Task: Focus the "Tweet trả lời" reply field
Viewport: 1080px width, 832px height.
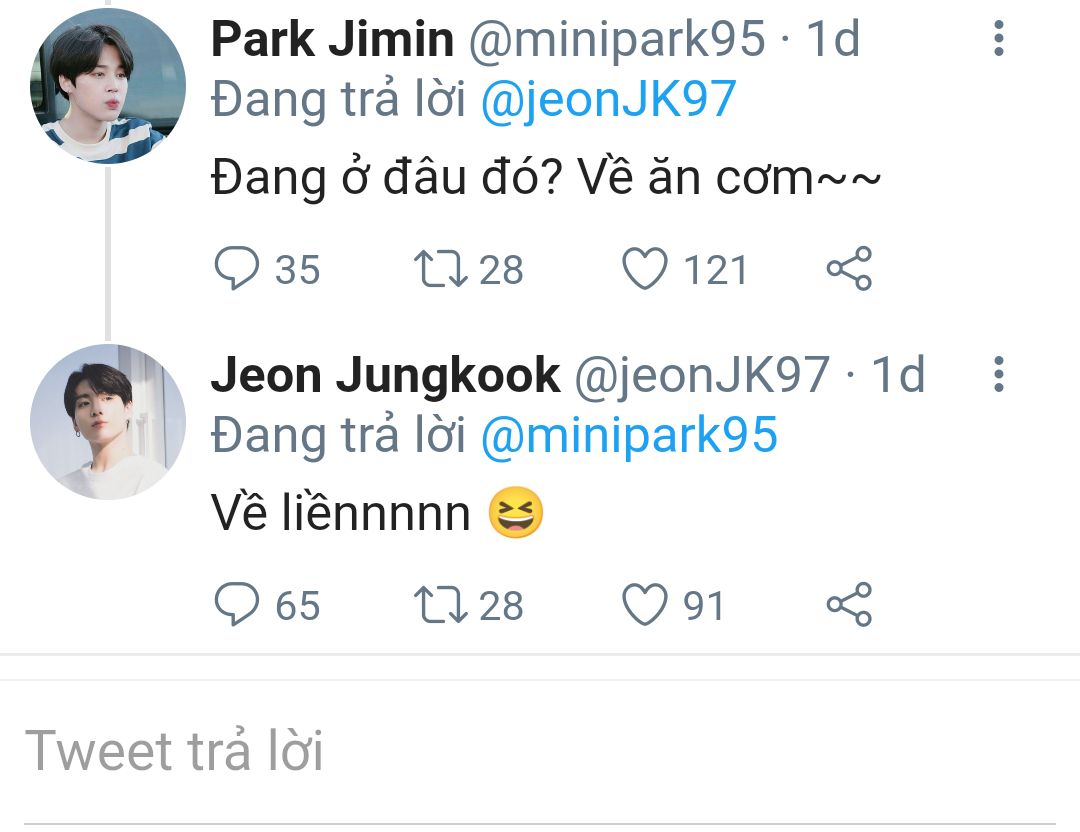Action: [540, 752]
